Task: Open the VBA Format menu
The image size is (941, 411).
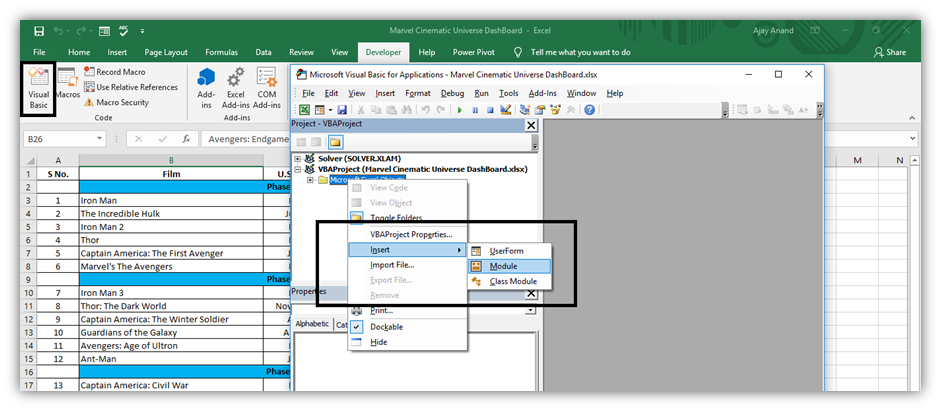Action: tap(418, 93)
